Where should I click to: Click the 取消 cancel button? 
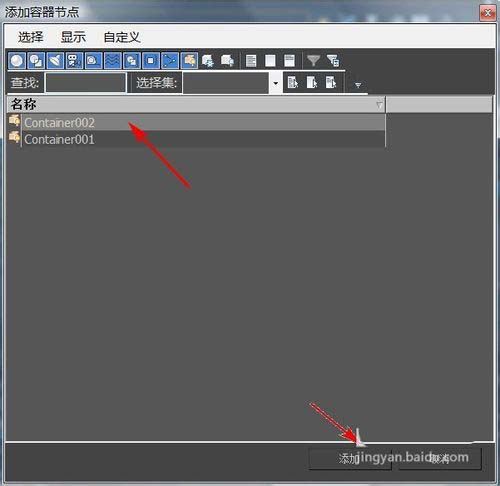440,459
